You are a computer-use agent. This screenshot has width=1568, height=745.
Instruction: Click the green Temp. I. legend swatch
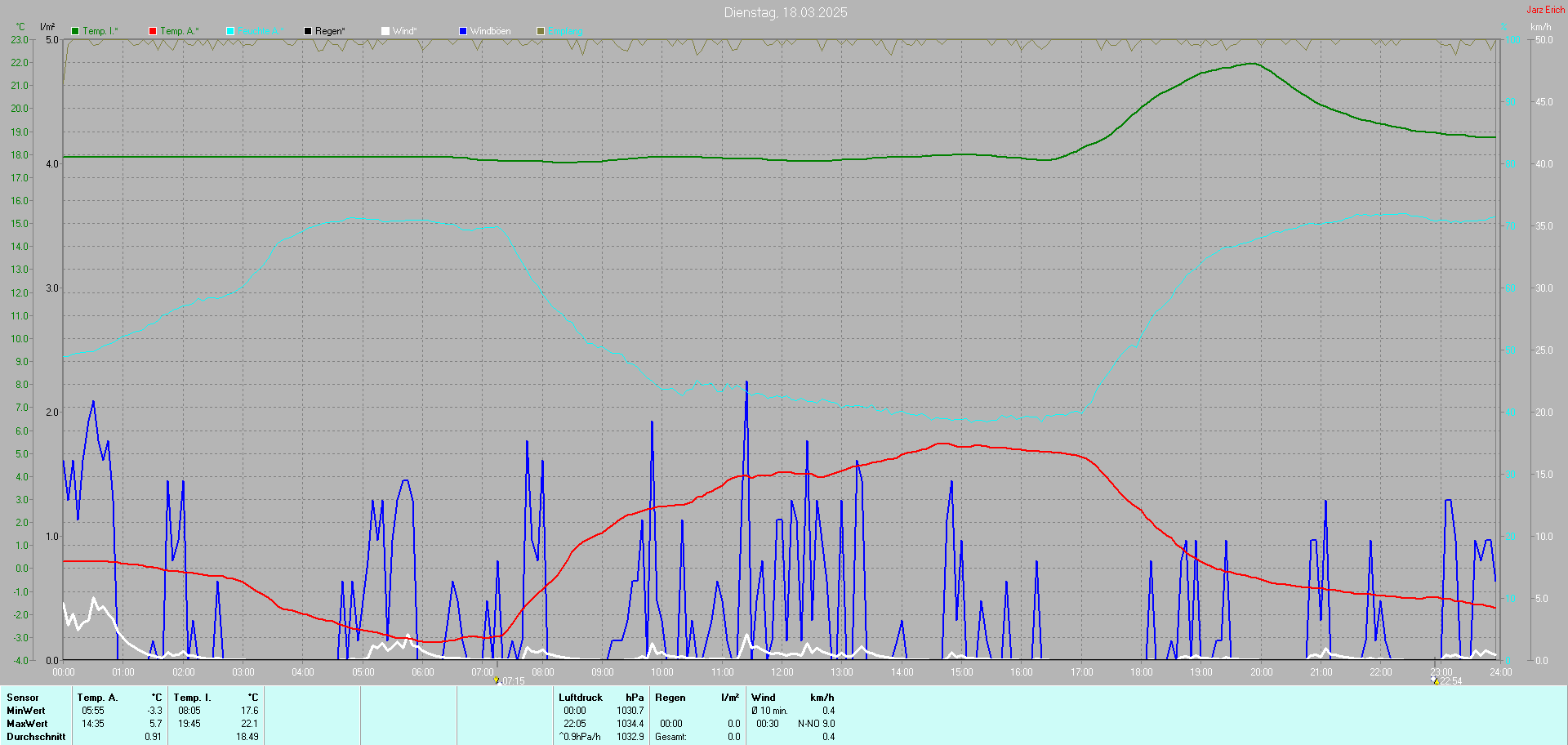click(x=75, y=31)
